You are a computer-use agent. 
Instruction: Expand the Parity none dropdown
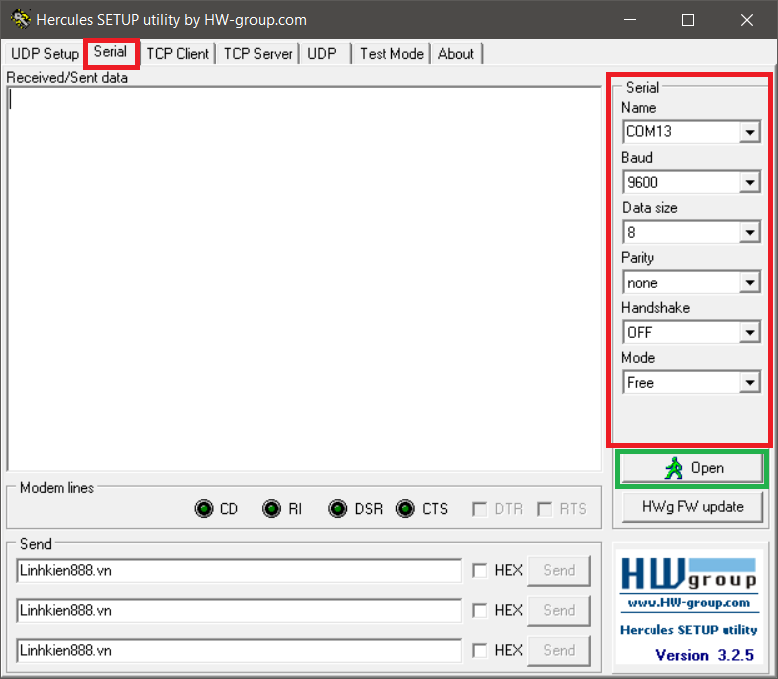click(750, 282)
